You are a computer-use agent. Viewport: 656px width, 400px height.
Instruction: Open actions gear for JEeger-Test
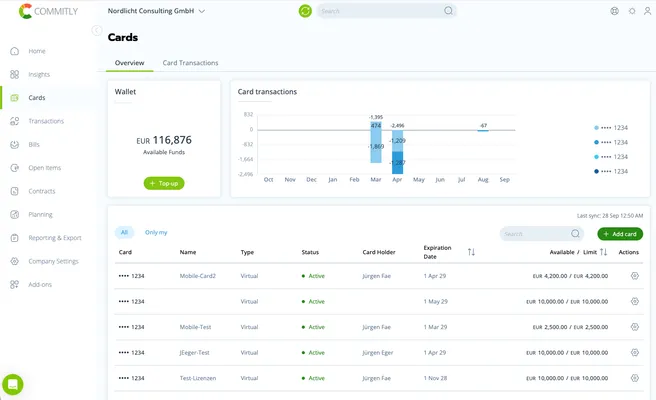(x=635, y=352)
